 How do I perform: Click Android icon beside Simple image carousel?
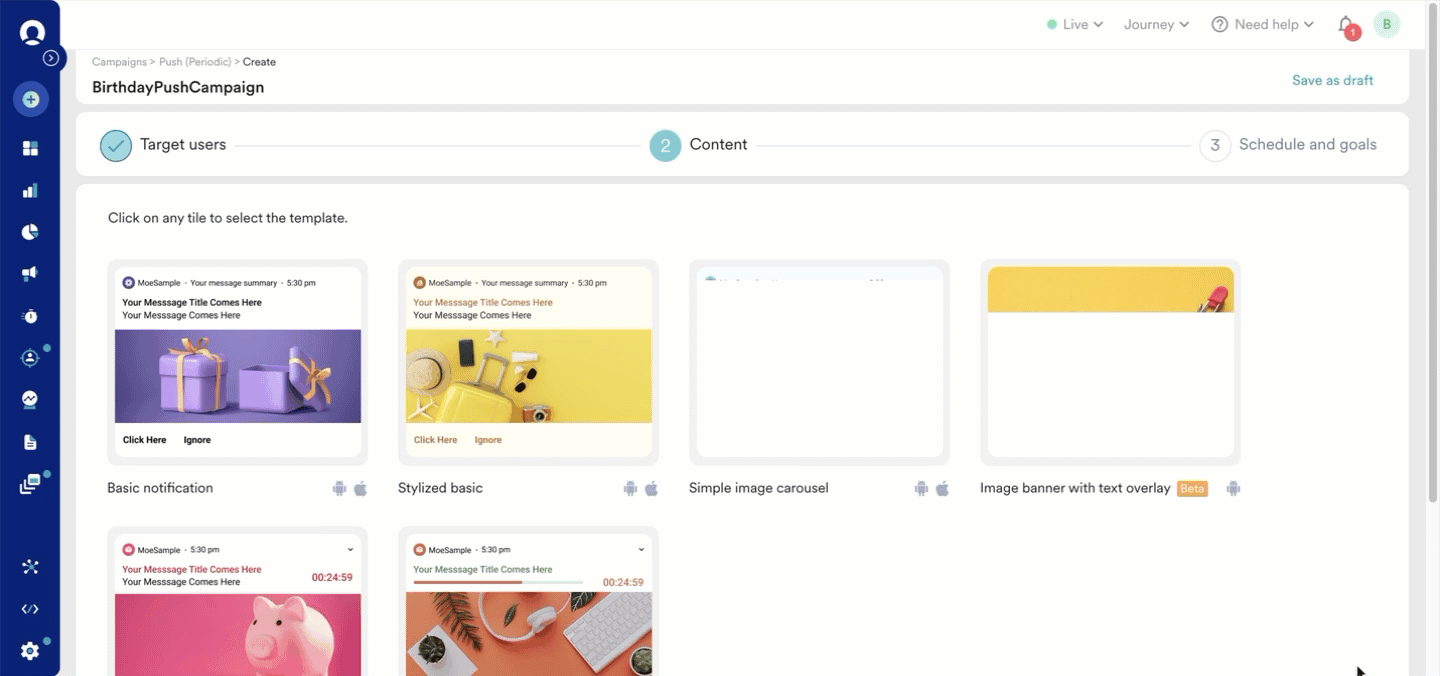tap(921, 489)
